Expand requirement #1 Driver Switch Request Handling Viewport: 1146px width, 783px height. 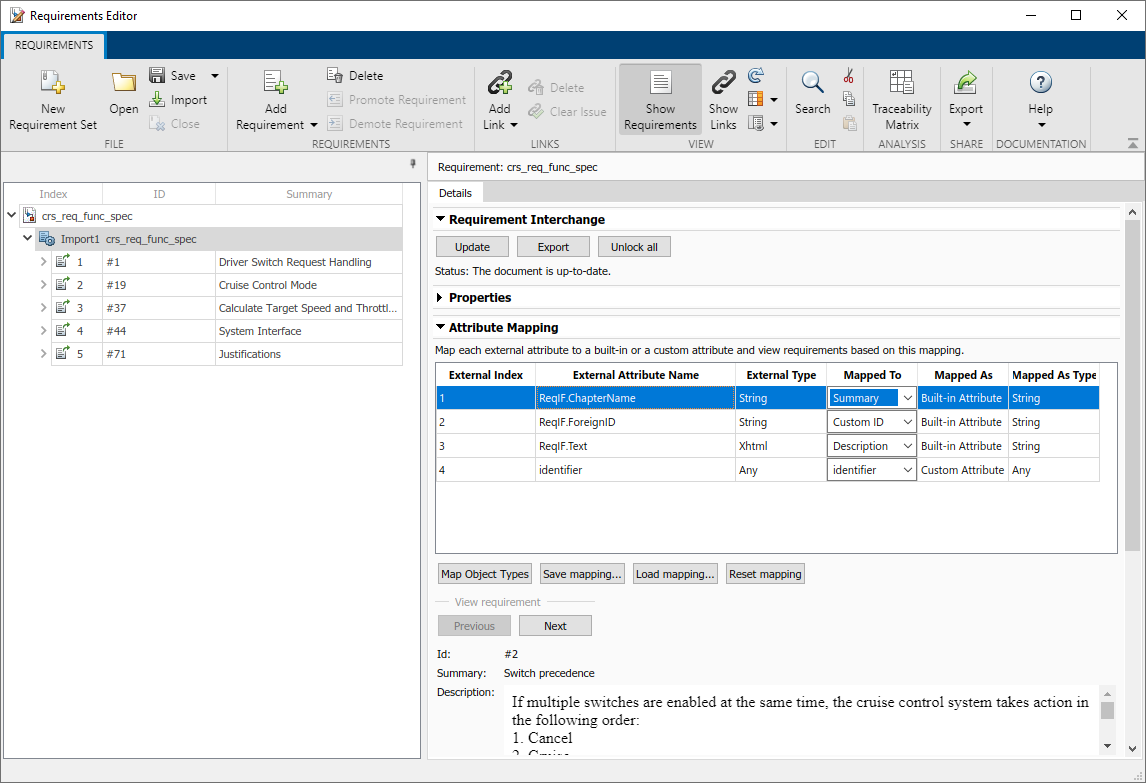pyautogui.click(x=42, y=261)
